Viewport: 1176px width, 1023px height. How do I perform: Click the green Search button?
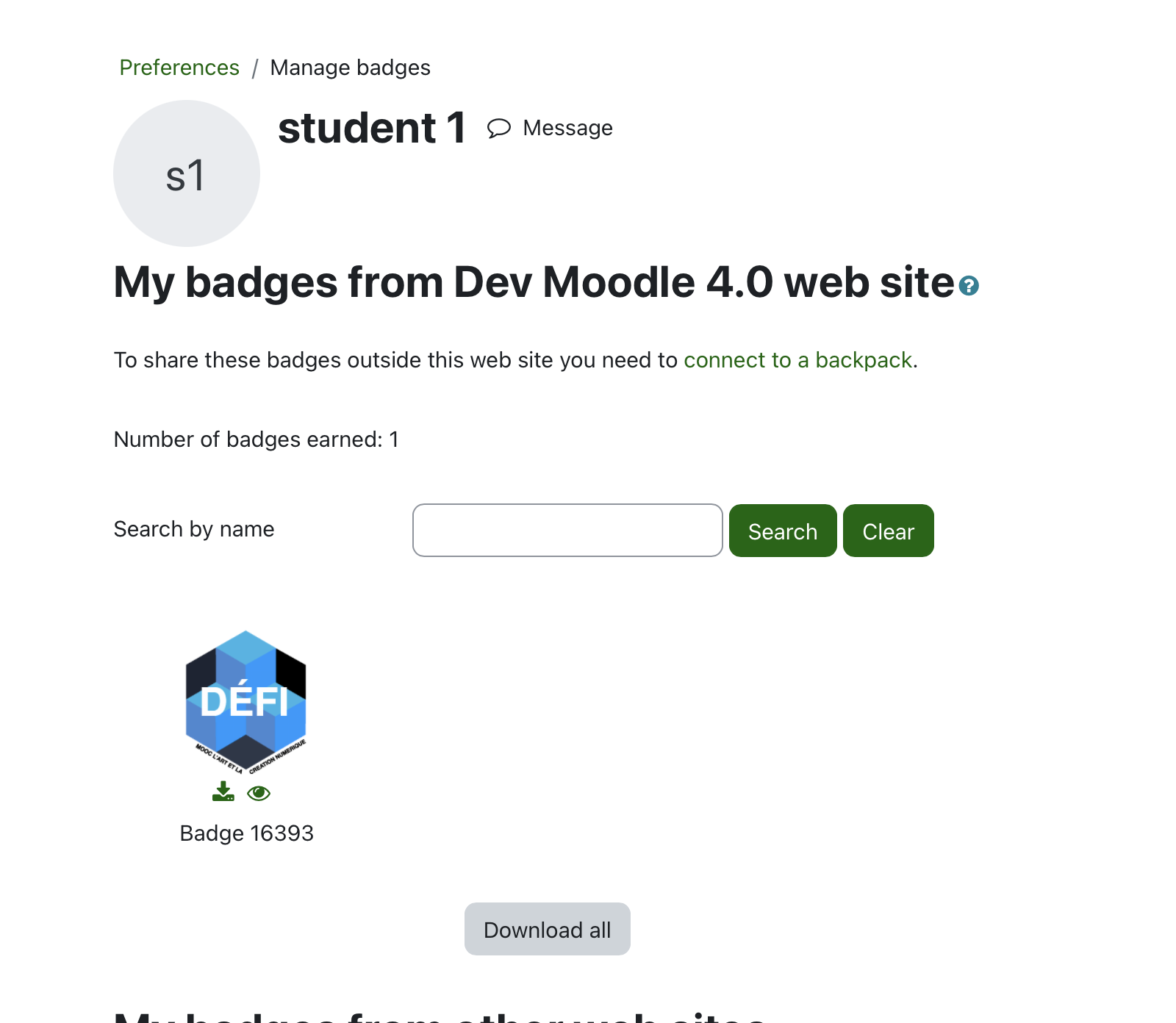(x=783, y=531)
